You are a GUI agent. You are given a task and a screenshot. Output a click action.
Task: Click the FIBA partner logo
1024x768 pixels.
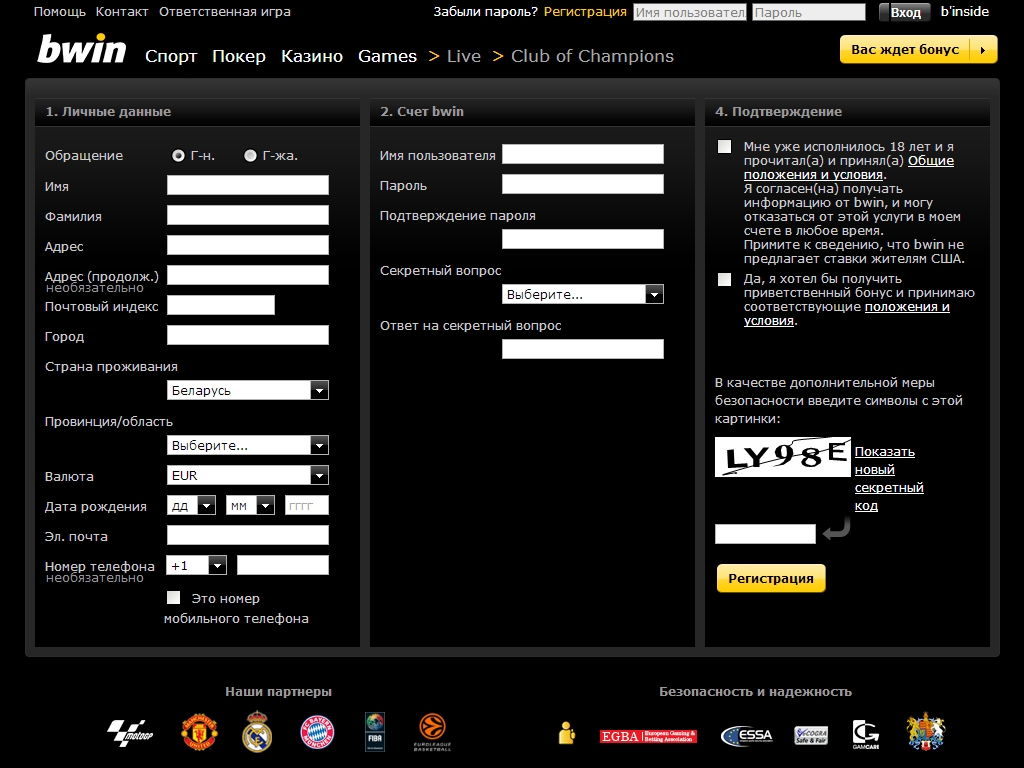374,732
